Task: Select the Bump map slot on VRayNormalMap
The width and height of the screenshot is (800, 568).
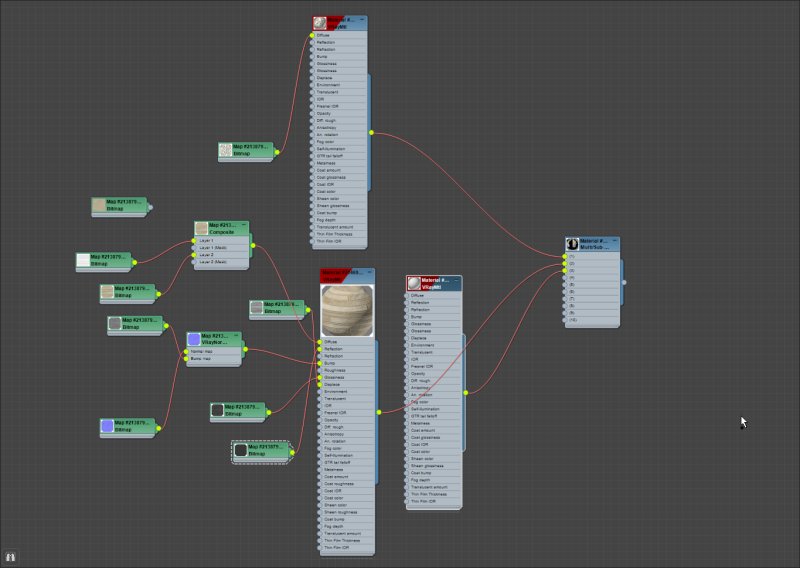Action: tap(203, 359)
